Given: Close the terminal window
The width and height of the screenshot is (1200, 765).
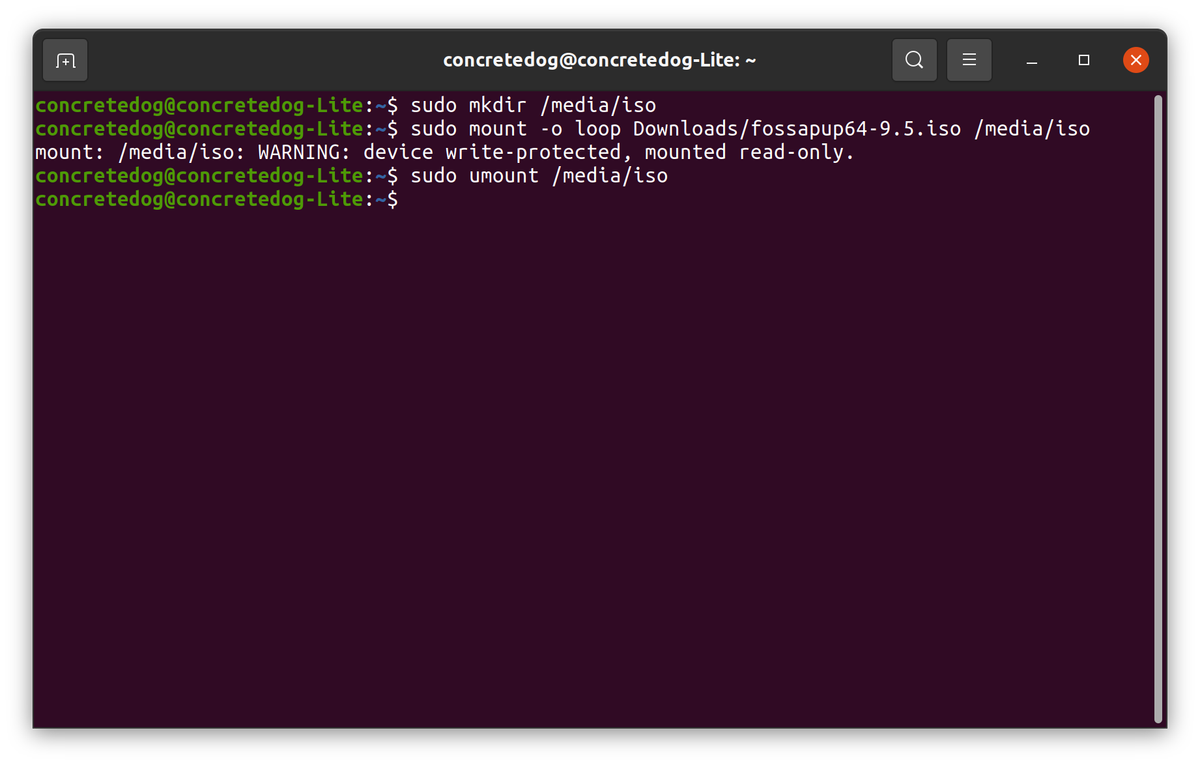Looking at the screenshot, I should point(1135,60).
